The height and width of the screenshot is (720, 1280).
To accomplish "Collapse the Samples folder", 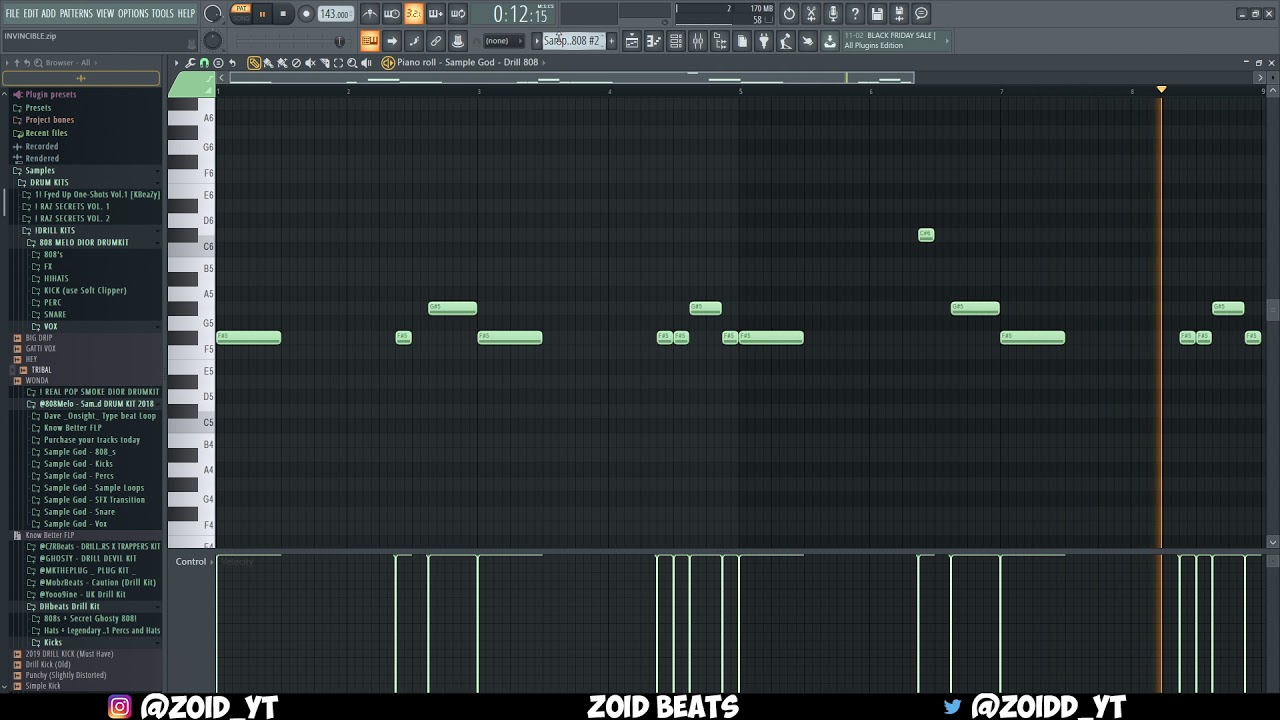I will pos(40,171).
